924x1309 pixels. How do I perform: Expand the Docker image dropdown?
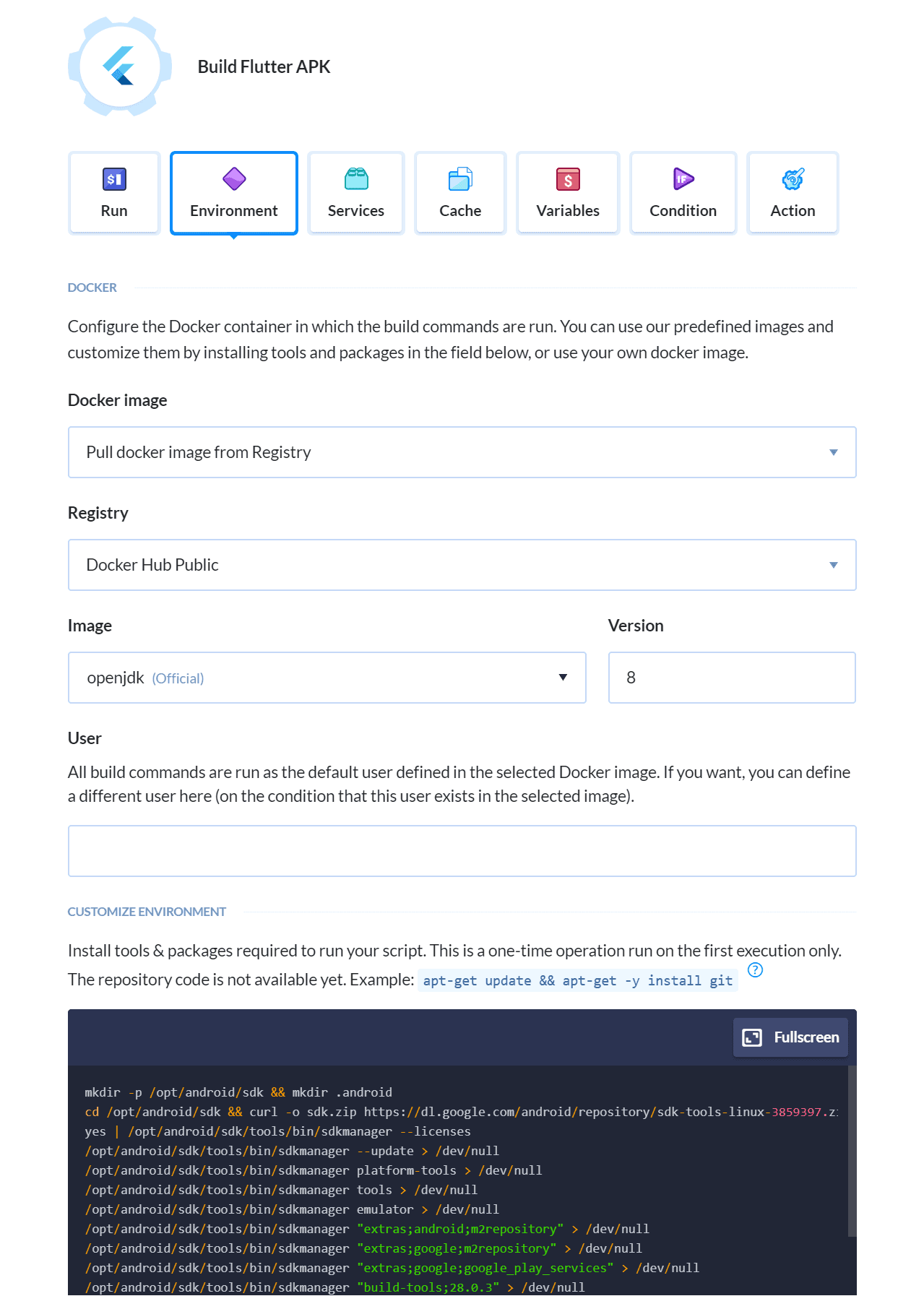click(462, 452)
